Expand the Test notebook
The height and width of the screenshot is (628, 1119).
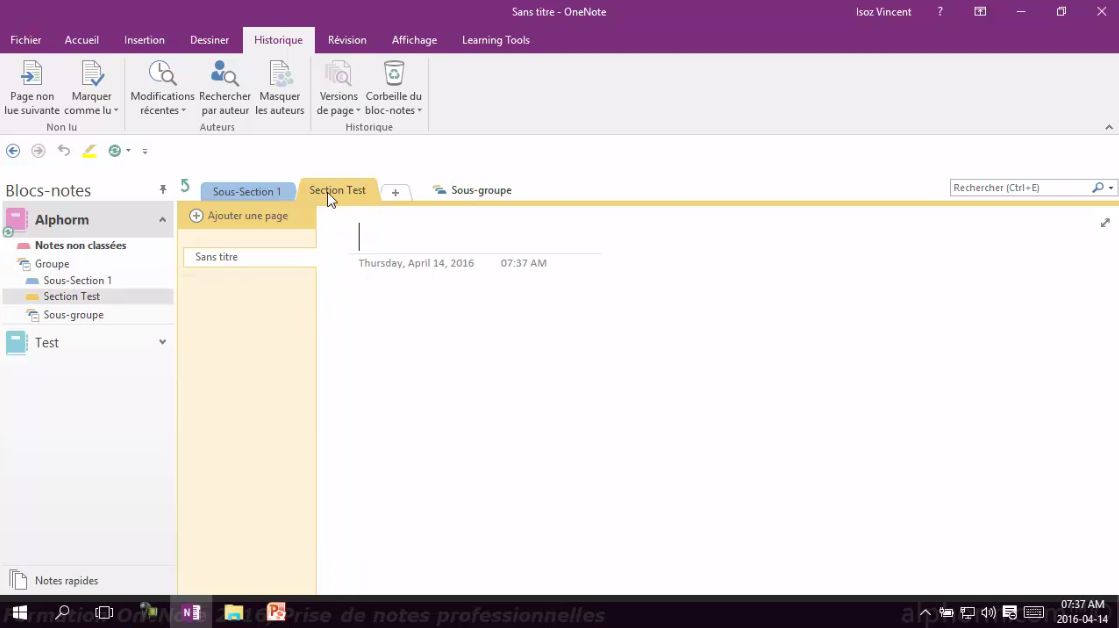161,342
